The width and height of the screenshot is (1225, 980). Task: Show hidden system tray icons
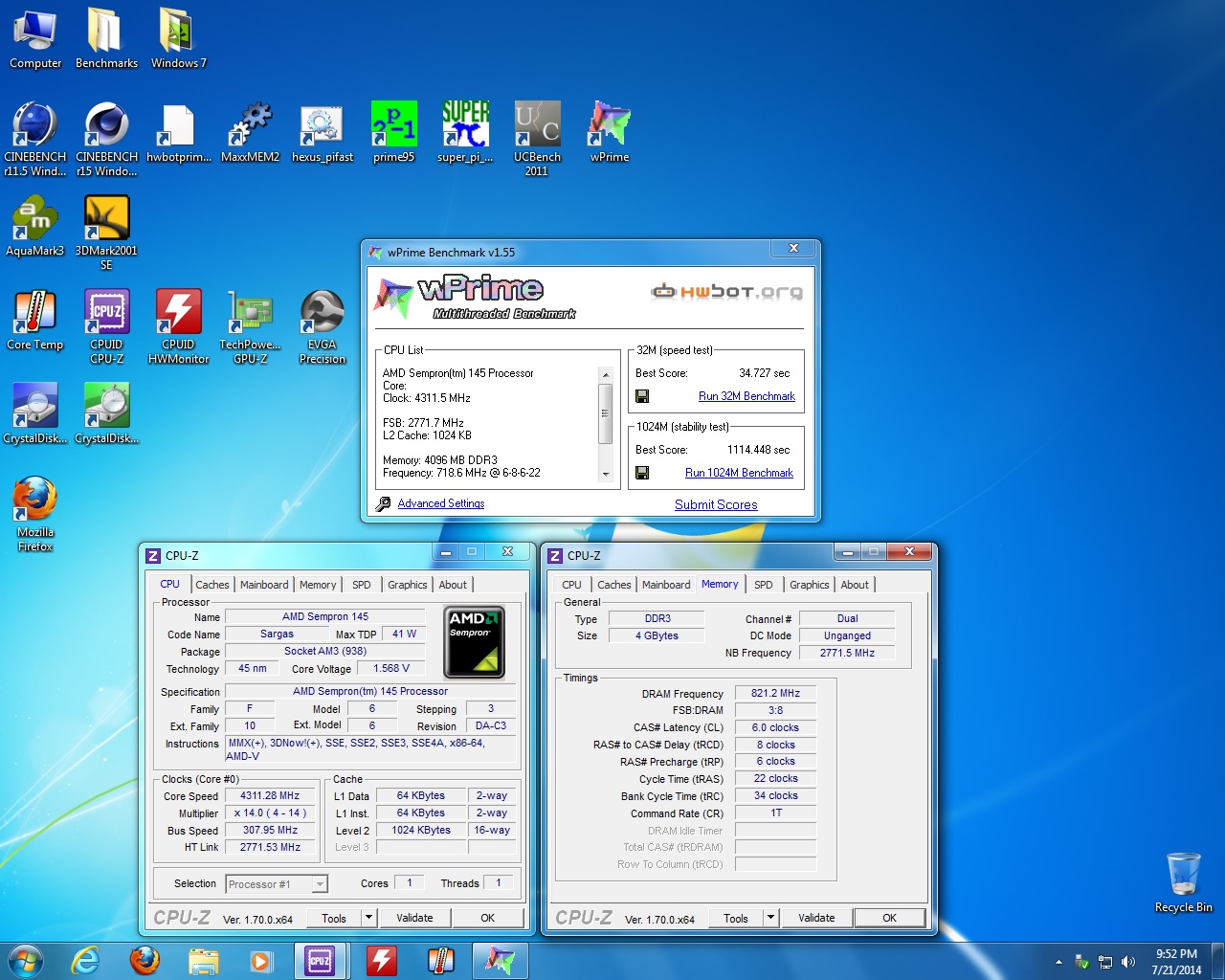point(1058,962)
